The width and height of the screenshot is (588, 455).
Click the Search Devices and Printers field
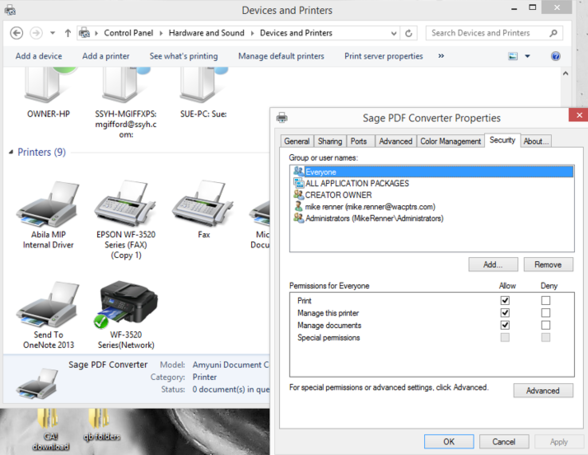494,33
